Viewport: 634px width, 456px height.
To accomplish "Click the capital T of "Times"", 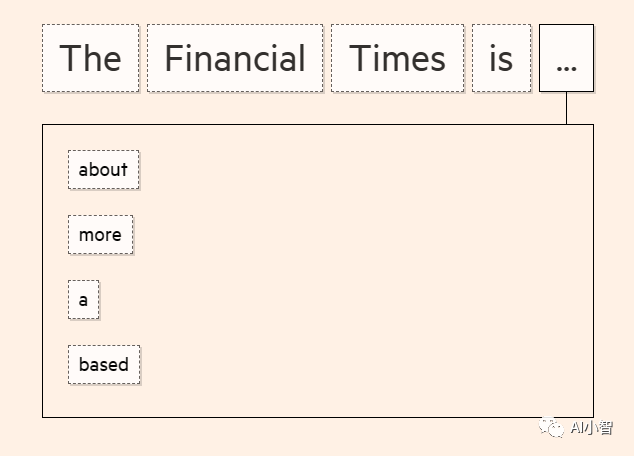I will [x=358, y=58].
